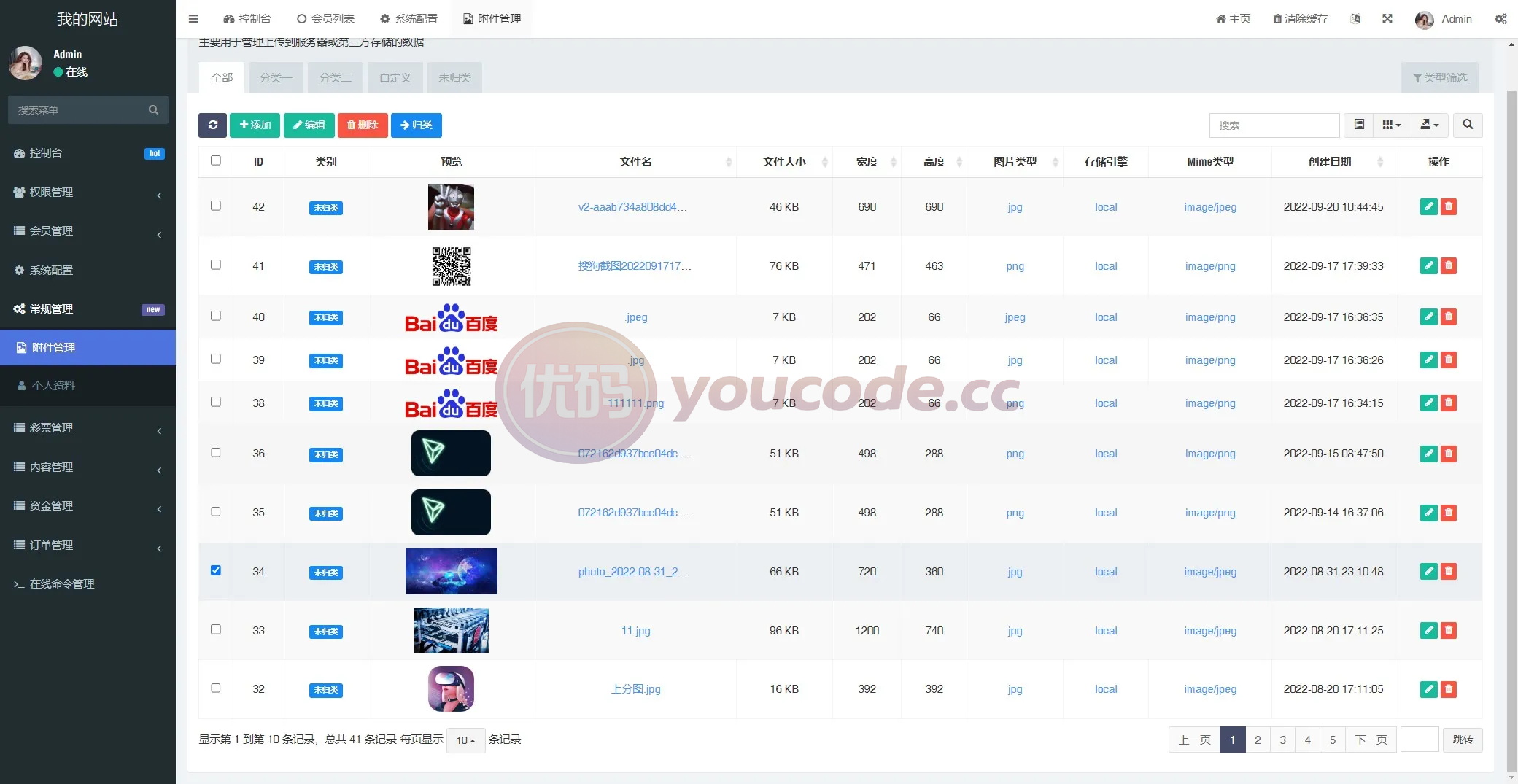This screenshot has width=1518, height=784.
Task: Click the green edit icon for ID 36
Action: 1429,453
